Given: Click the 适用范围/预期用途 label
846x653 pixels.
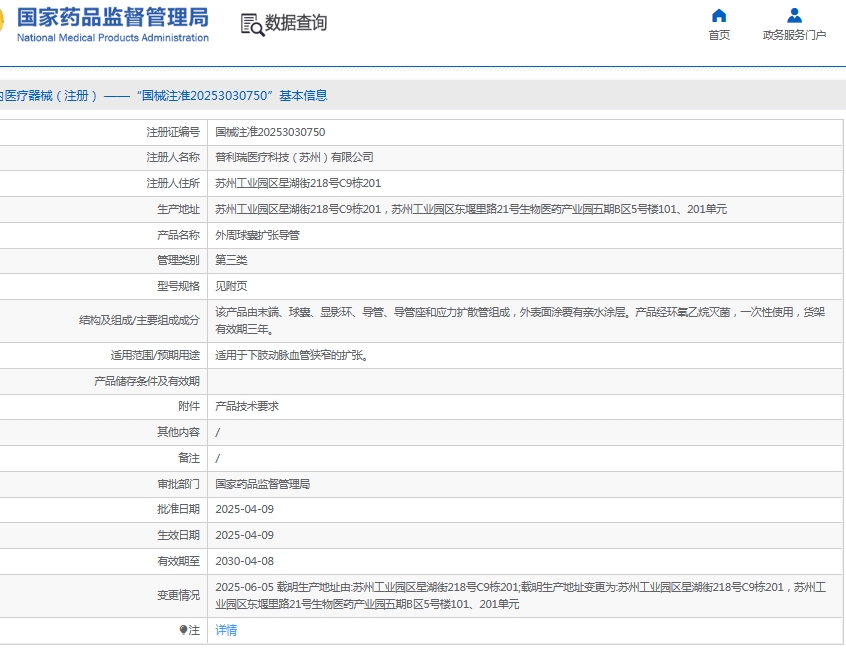Looking at the screenshot, I should pyautogui.click(x=155, y=356).
